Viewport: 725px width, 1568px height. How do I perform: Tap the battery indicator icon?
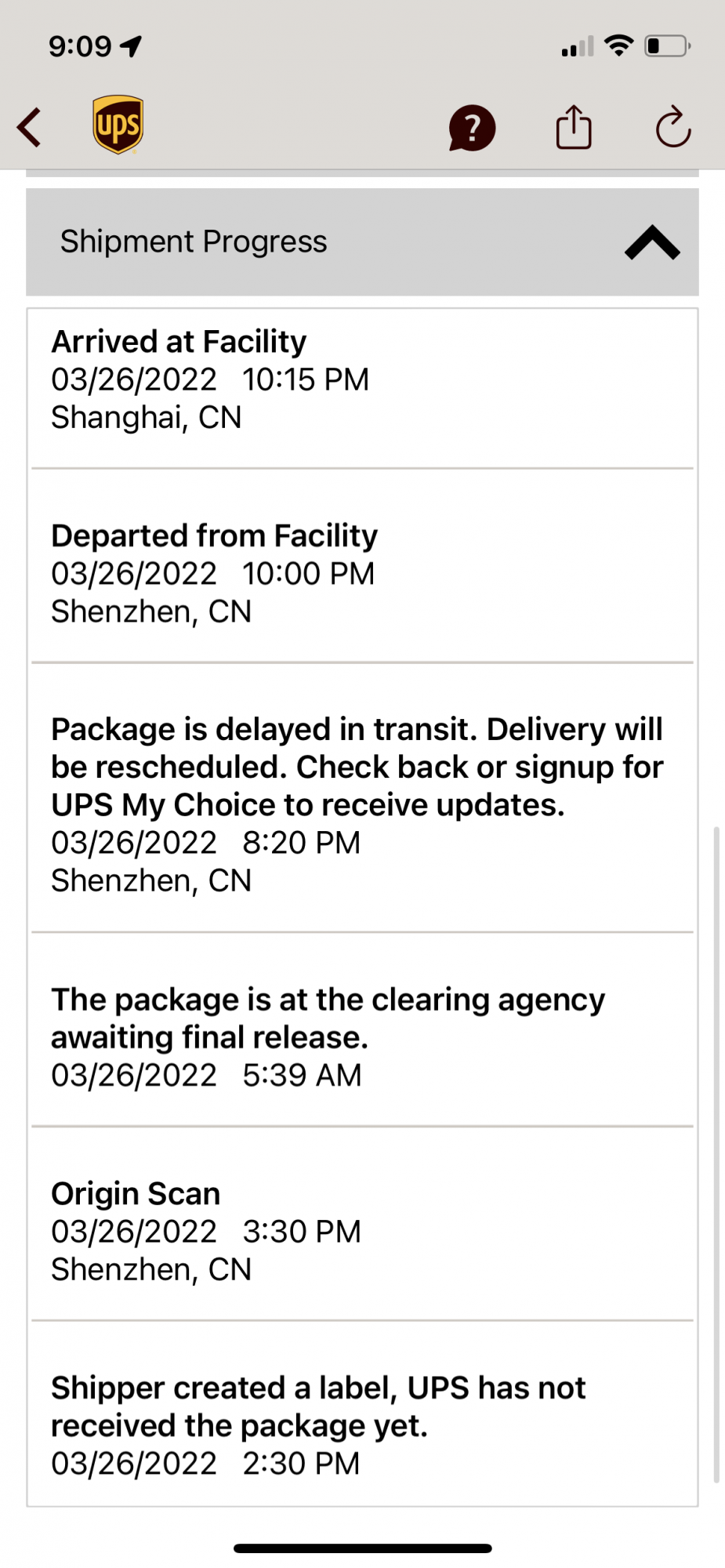coord(666,46)
